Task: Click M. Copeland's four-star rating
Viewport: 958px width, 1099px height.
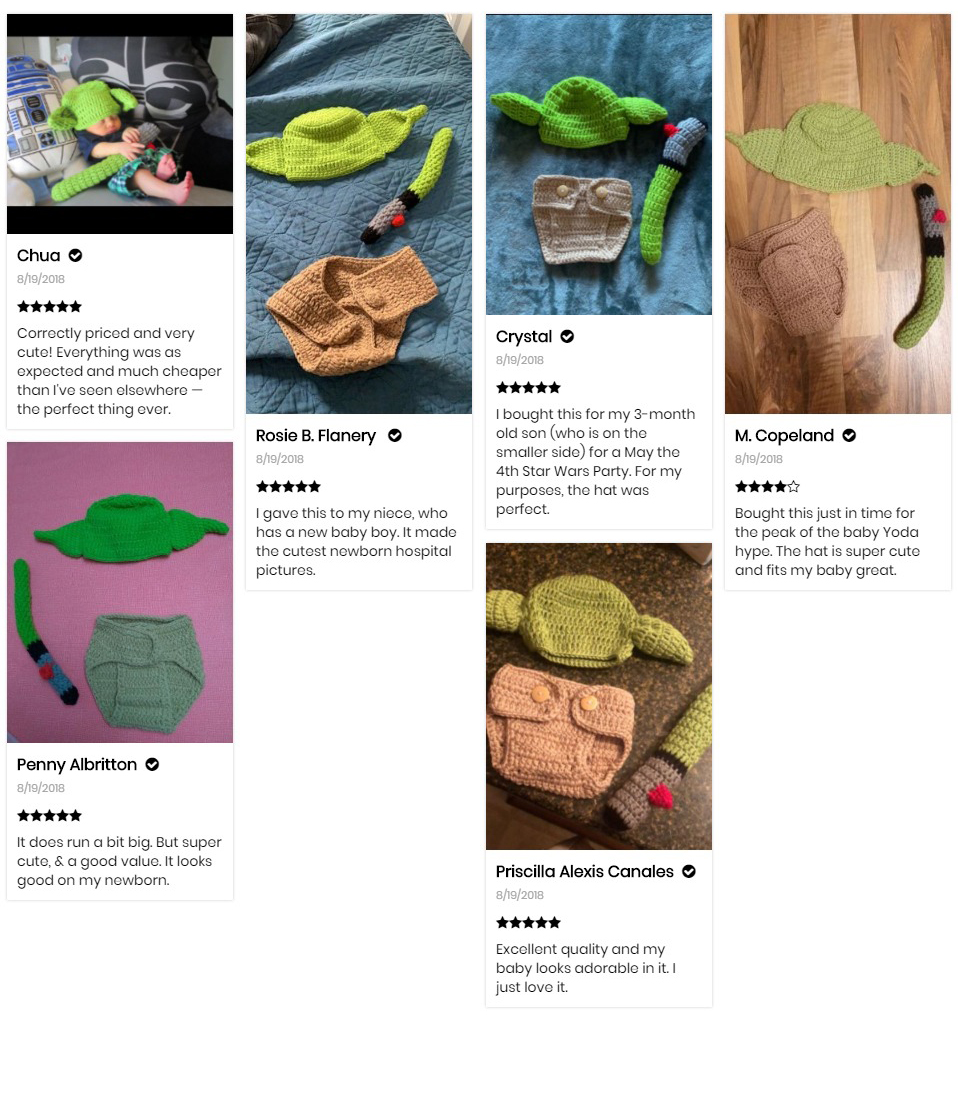Action: point(767,486)
